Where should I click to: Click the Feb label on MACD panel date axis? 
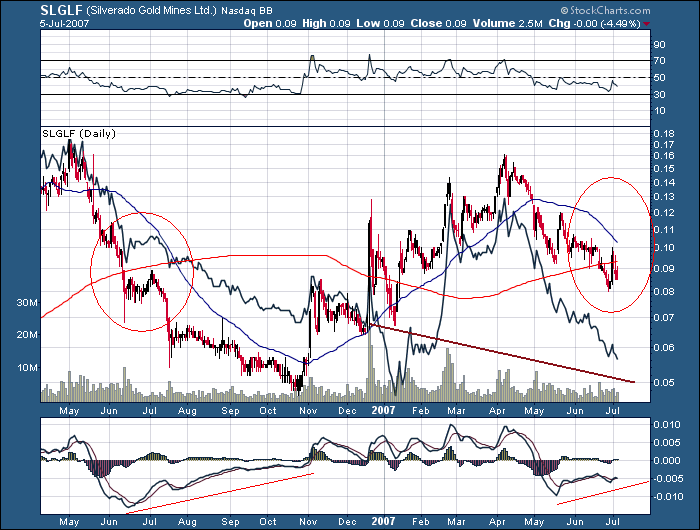click(x=421, y=522)
